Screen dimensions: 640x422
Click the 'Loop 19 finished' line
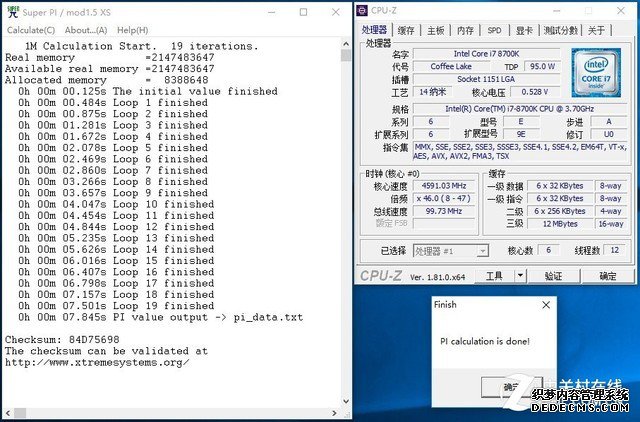click(116, 306)
